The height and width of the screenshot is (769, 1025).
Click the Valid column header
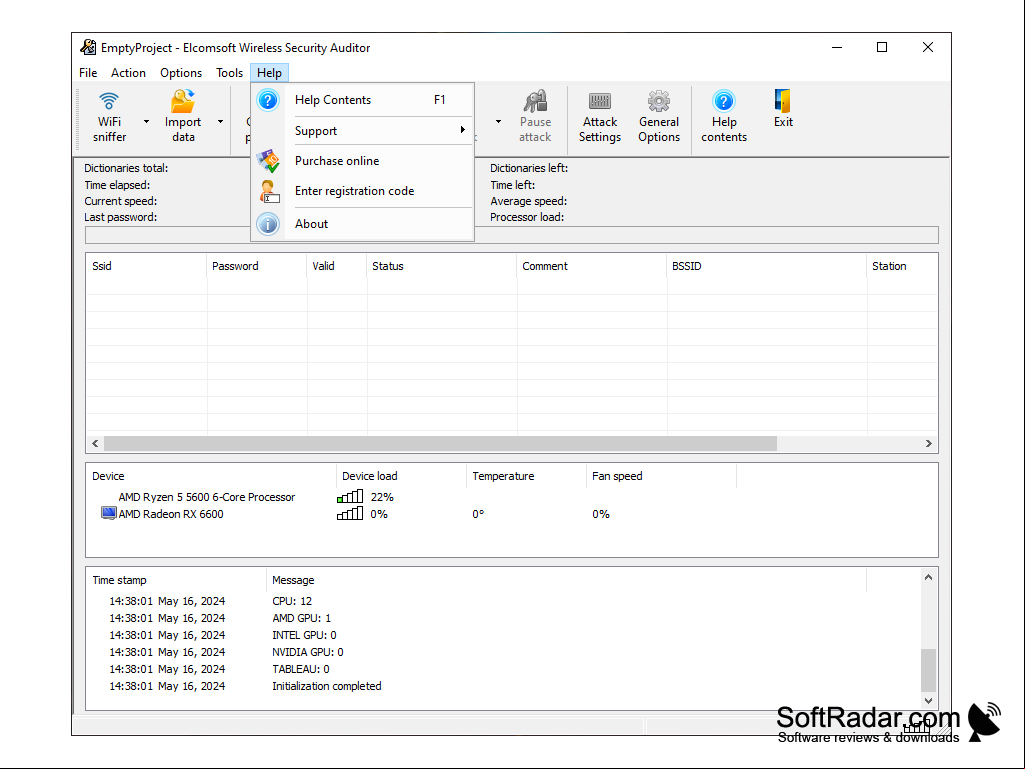[337, 266]
